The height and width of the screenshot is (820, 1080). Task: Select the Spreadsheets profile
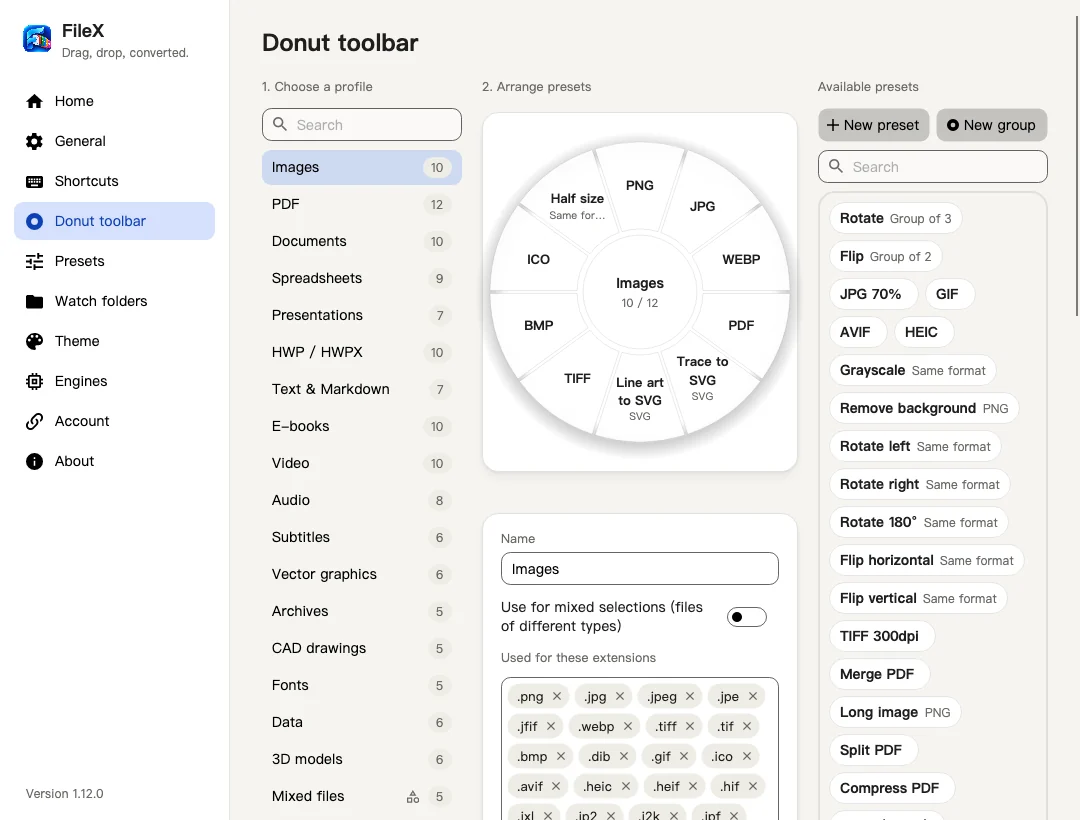(362, 278)
